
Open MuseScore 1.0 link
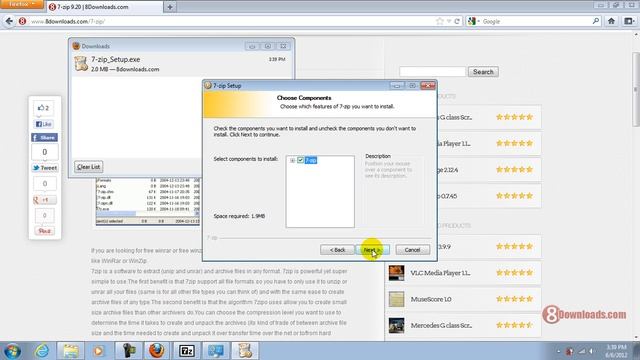(x=431, y=299)
